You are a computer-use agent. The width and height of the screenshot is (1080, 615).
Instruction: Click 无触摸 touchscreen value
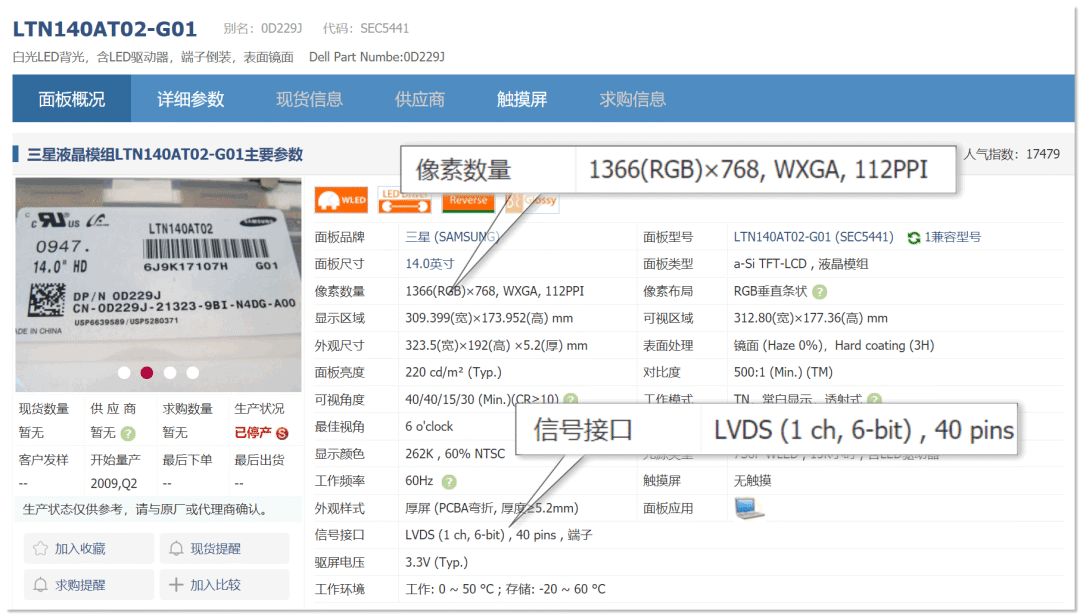pos(752,481)
